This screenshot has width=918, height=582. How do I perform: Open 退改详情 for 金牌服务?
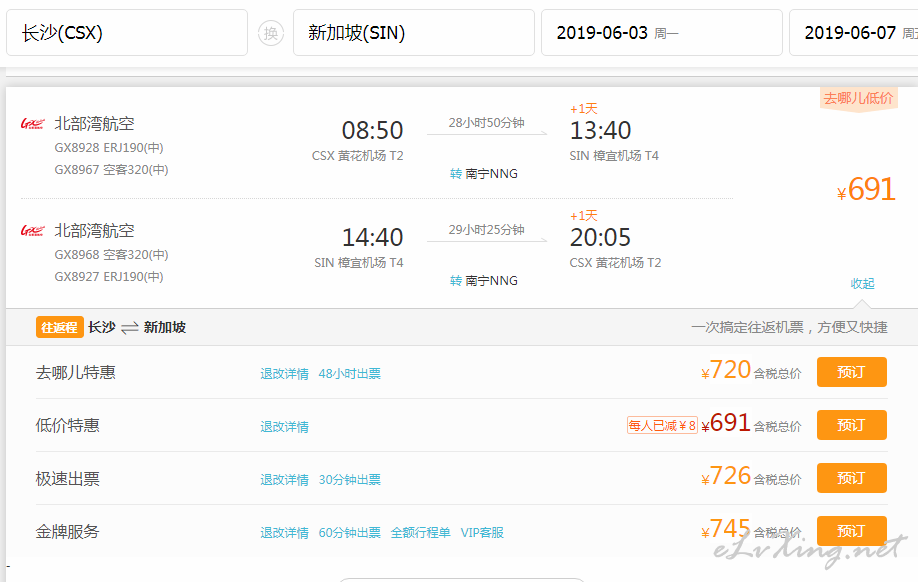click(285, 533)
